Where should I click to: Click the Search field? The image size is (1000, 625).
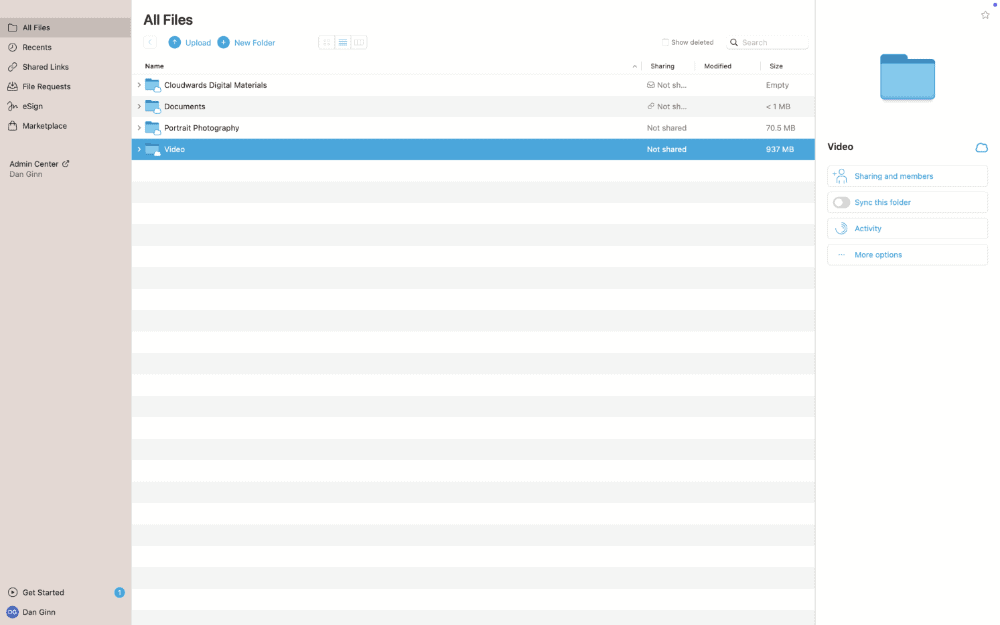coord(772,43)
